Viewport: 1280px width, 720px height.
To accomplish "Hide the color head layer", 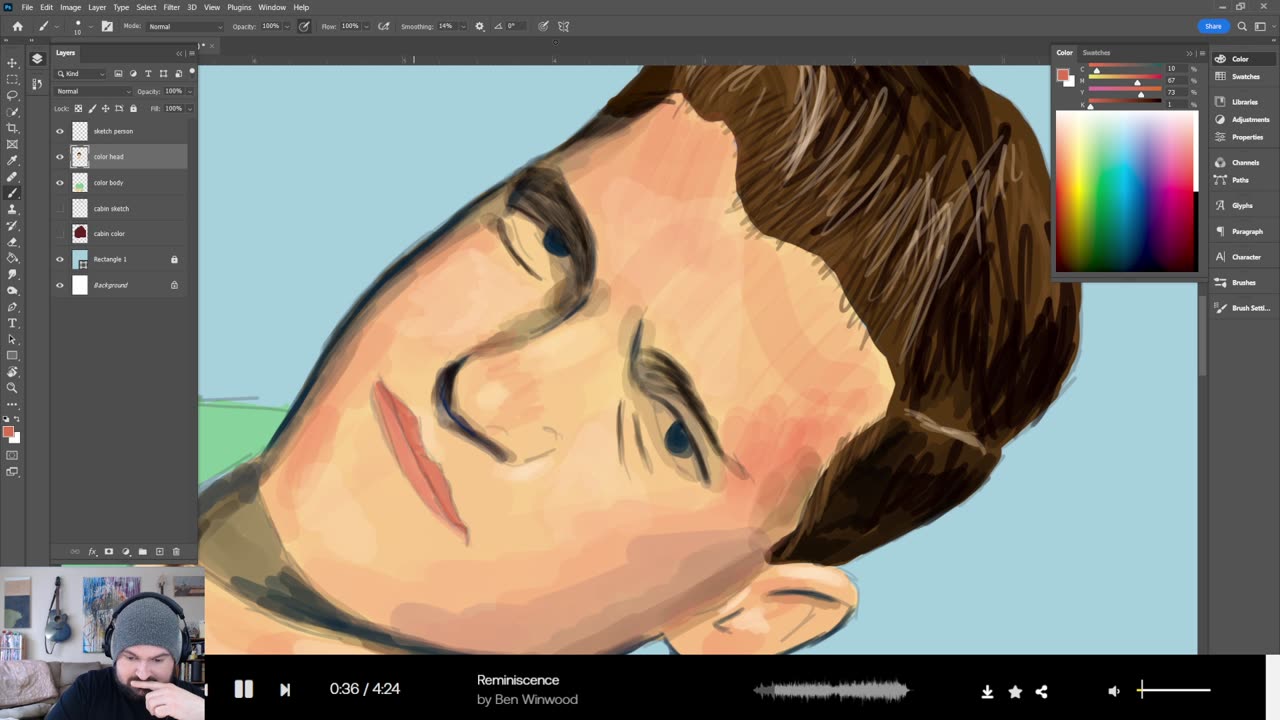I will point(60,157).
